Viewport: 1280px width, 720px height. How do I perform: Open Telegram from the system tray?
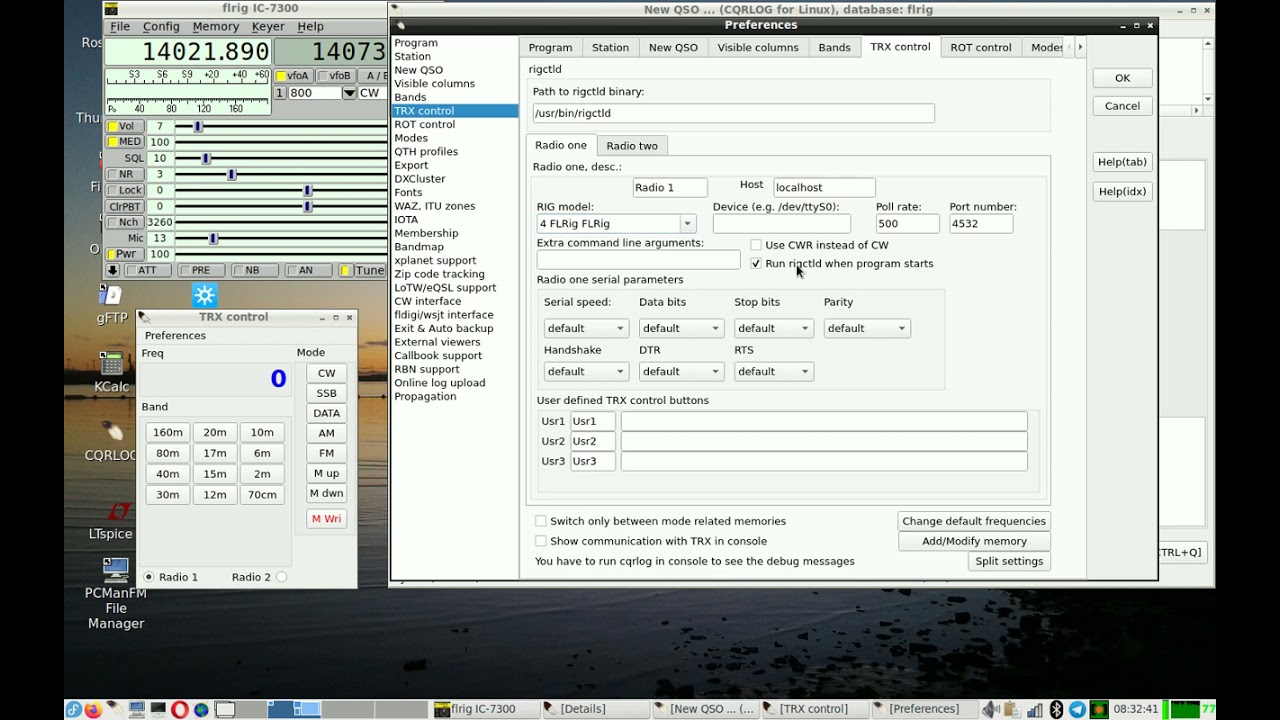(x=1077, y=710)
